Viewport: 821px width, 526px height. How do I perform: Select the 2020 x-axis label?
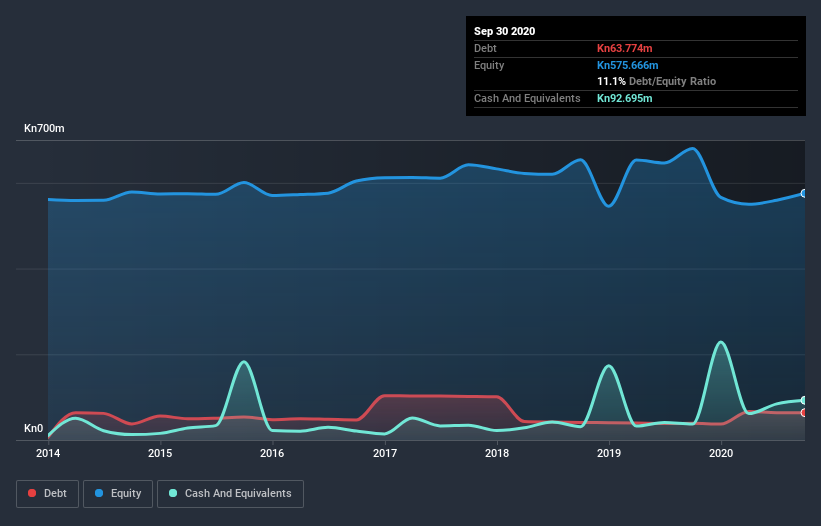pos(721,453)
